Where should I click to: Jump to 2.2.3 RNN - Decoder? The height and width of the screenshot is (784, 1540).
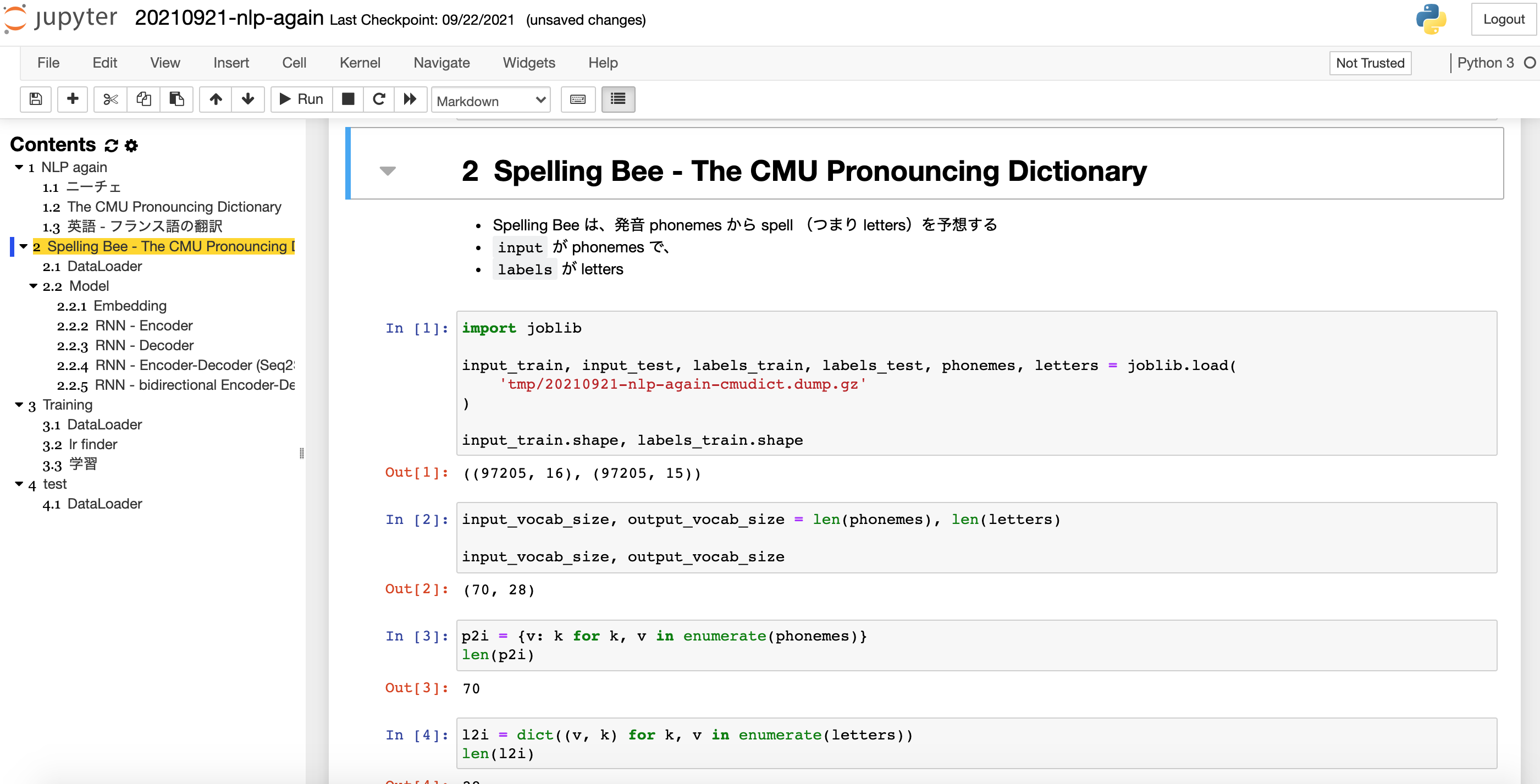coord(125,346)
